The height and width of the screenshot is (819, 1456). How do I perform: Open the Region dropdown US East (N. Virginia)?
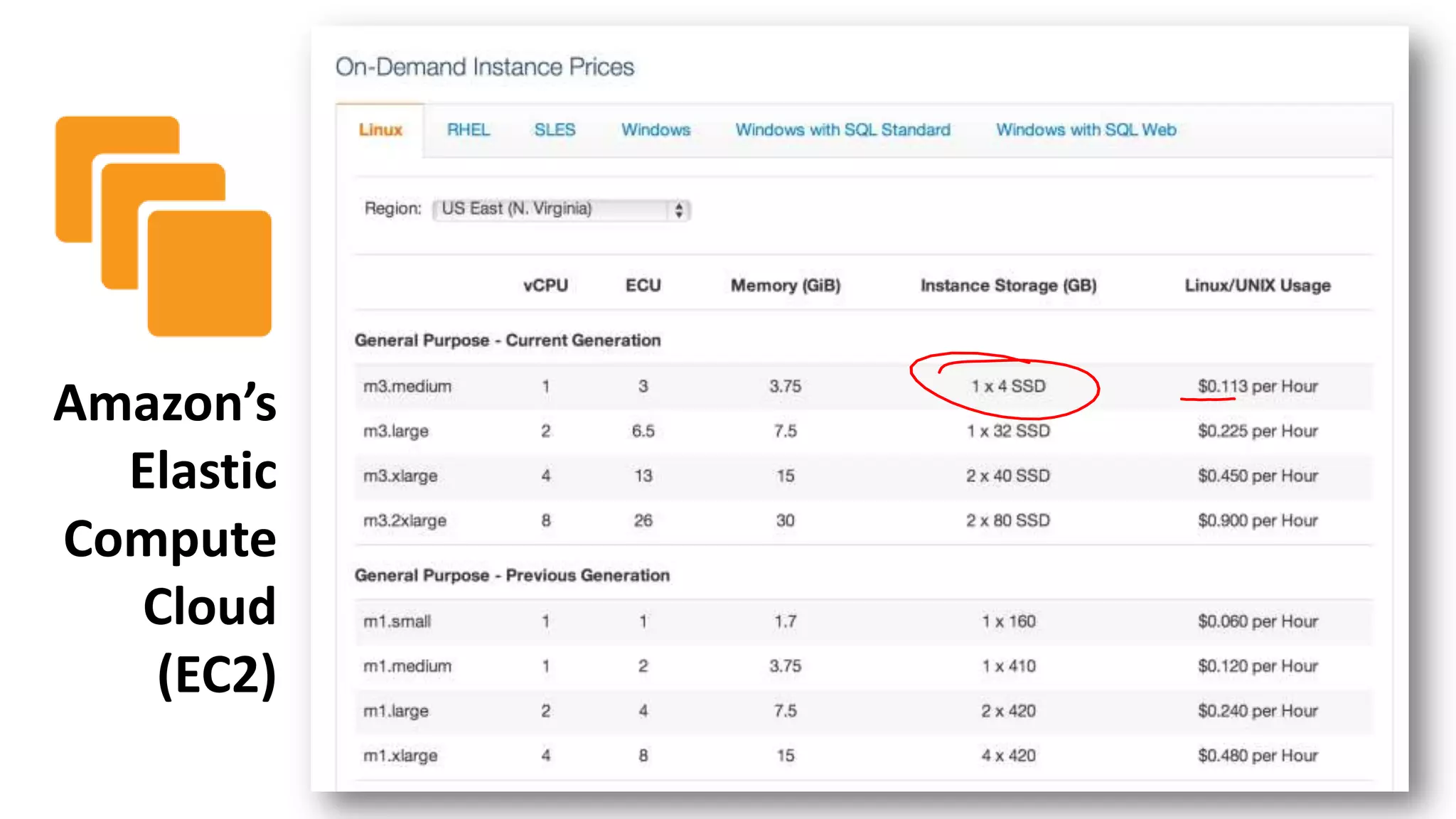coord(562,209)
